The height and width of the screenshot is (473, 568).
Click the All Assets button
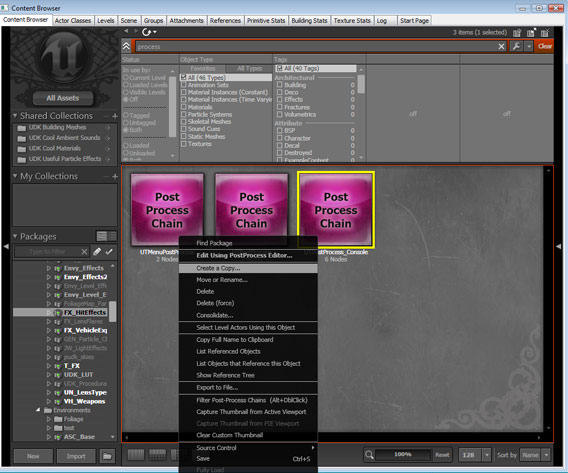(x=63, y=98)
